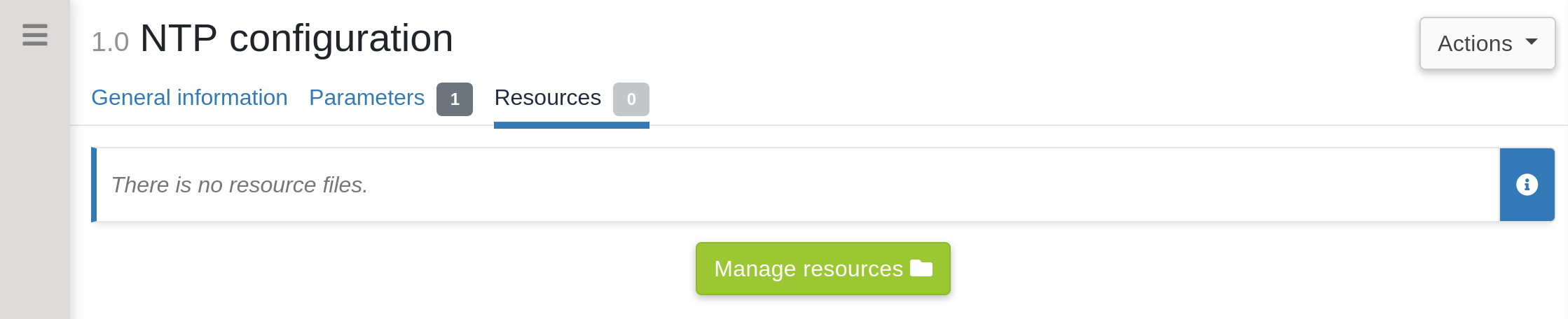1568x319 pixels.
Task: Select the Resources tab label
Action: (x=547, y=98)
